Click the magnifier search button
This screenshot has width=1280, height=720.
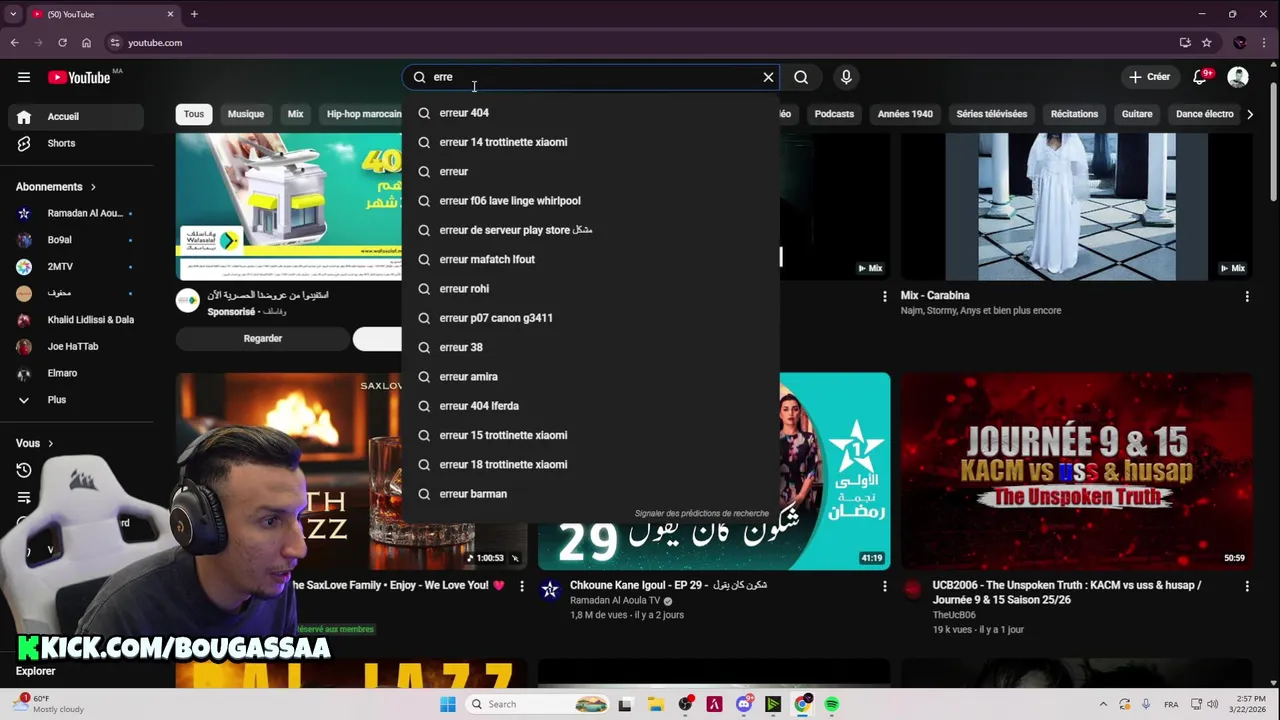coord(801,77)
